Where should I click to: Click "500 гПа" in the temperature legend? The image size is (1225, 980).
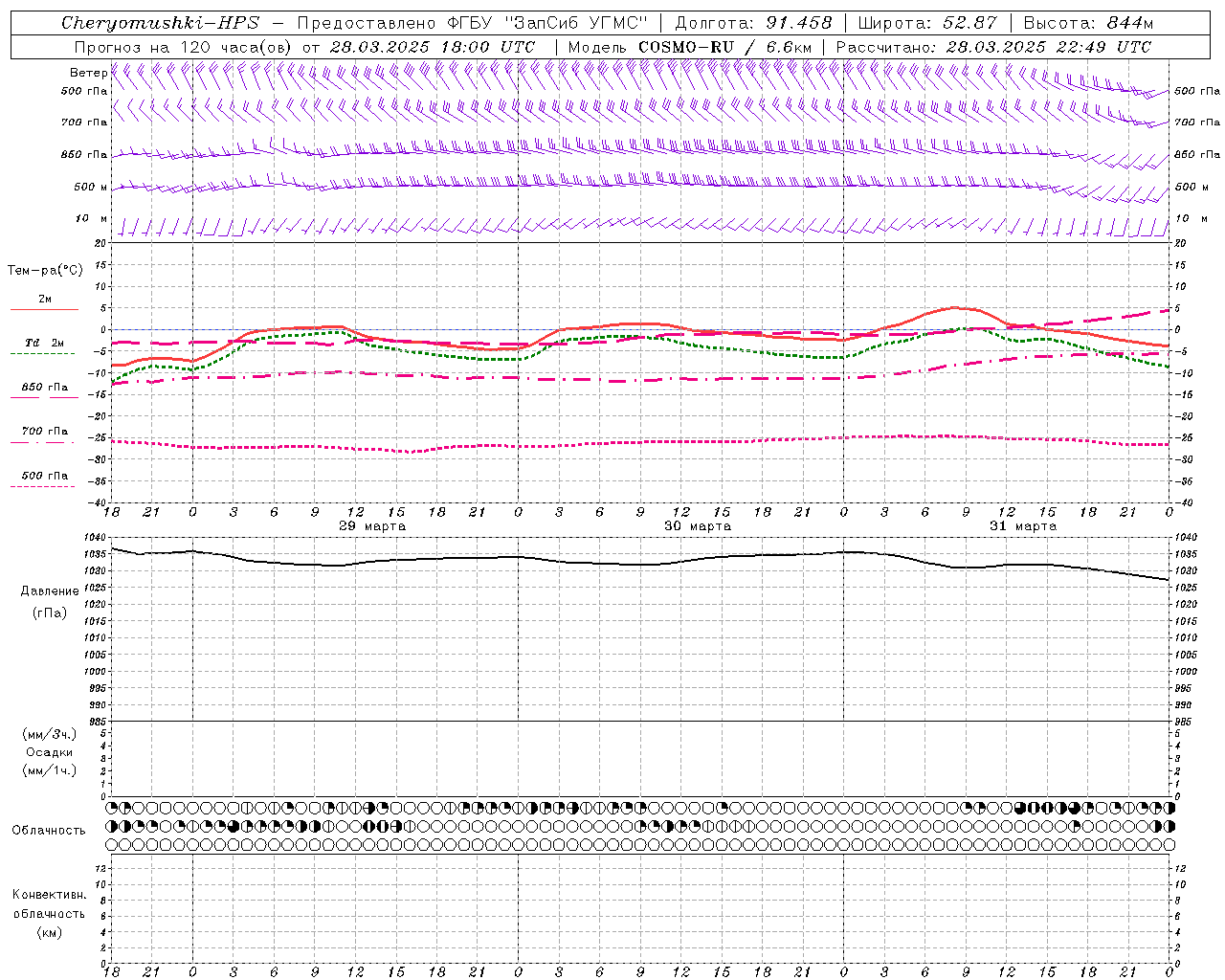(x=45, y=476)
